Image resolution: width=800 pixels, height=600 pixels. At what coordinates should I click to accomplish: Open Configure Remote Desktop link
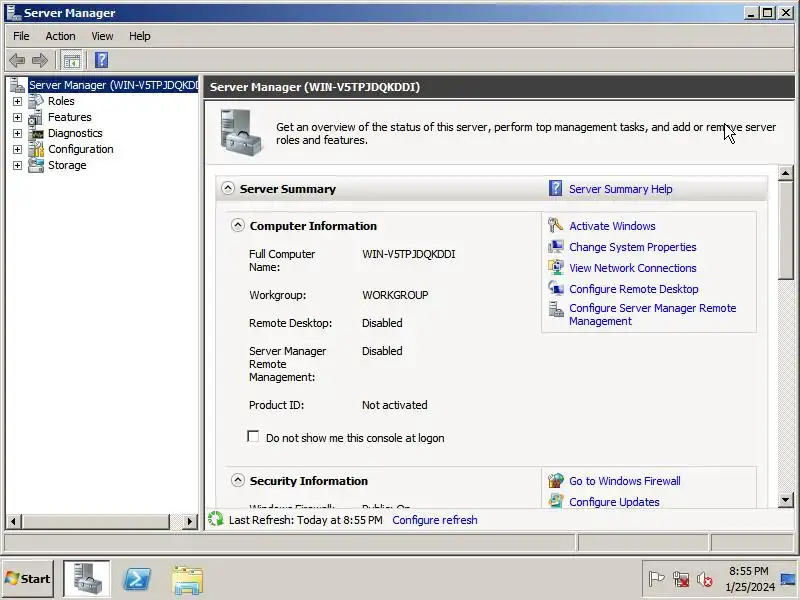634,289
